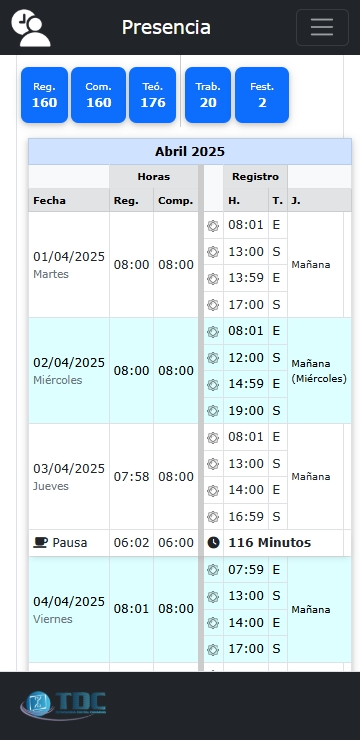
Task: Click the coffee cup Pausa icon
Action: [41, 543]
